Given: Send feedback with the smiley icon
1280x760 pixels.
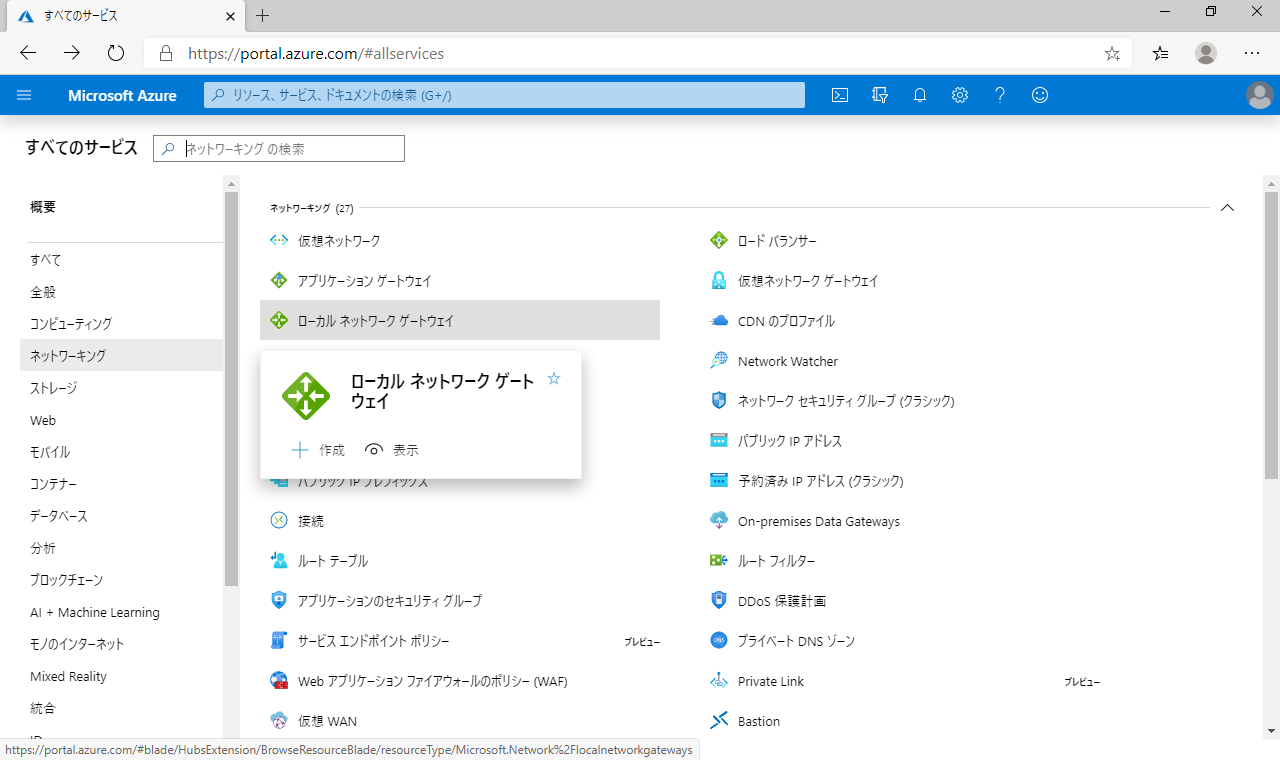Looking at the screenshot, I should pyautogui.click(x=1040, y=95).
